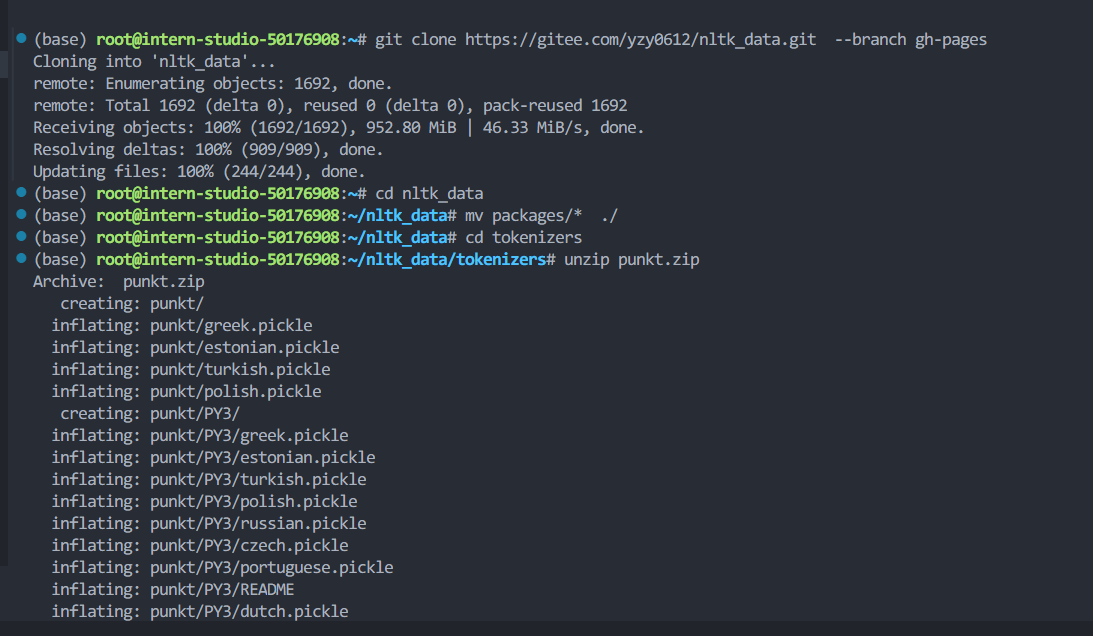Click the decoration dot beside 'cd tokenizers'
The image size is (1093, 636).
click(x=21, y=236)
